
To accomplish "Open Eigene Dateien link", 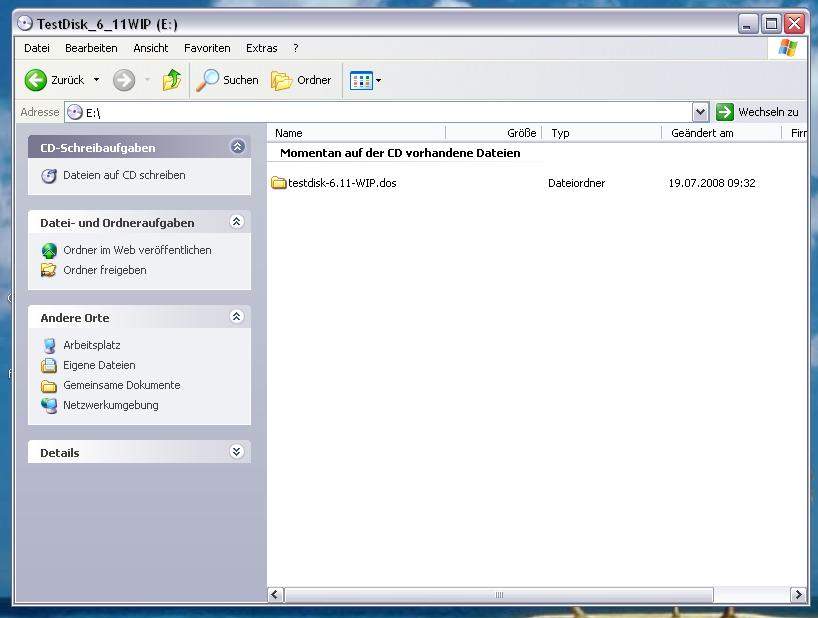I will [99, 365].
